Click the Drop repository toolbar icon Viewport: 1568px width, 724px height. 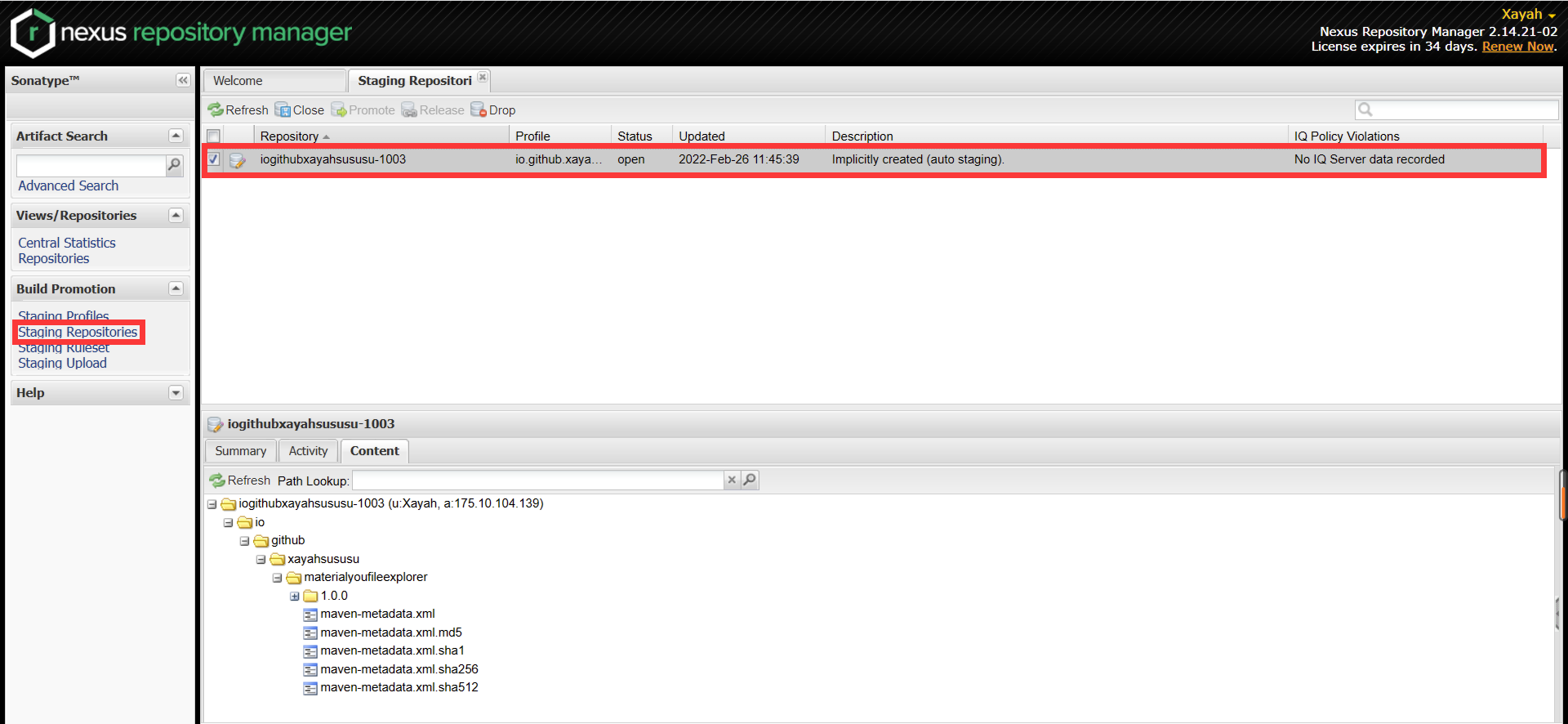tap(479, 110)
